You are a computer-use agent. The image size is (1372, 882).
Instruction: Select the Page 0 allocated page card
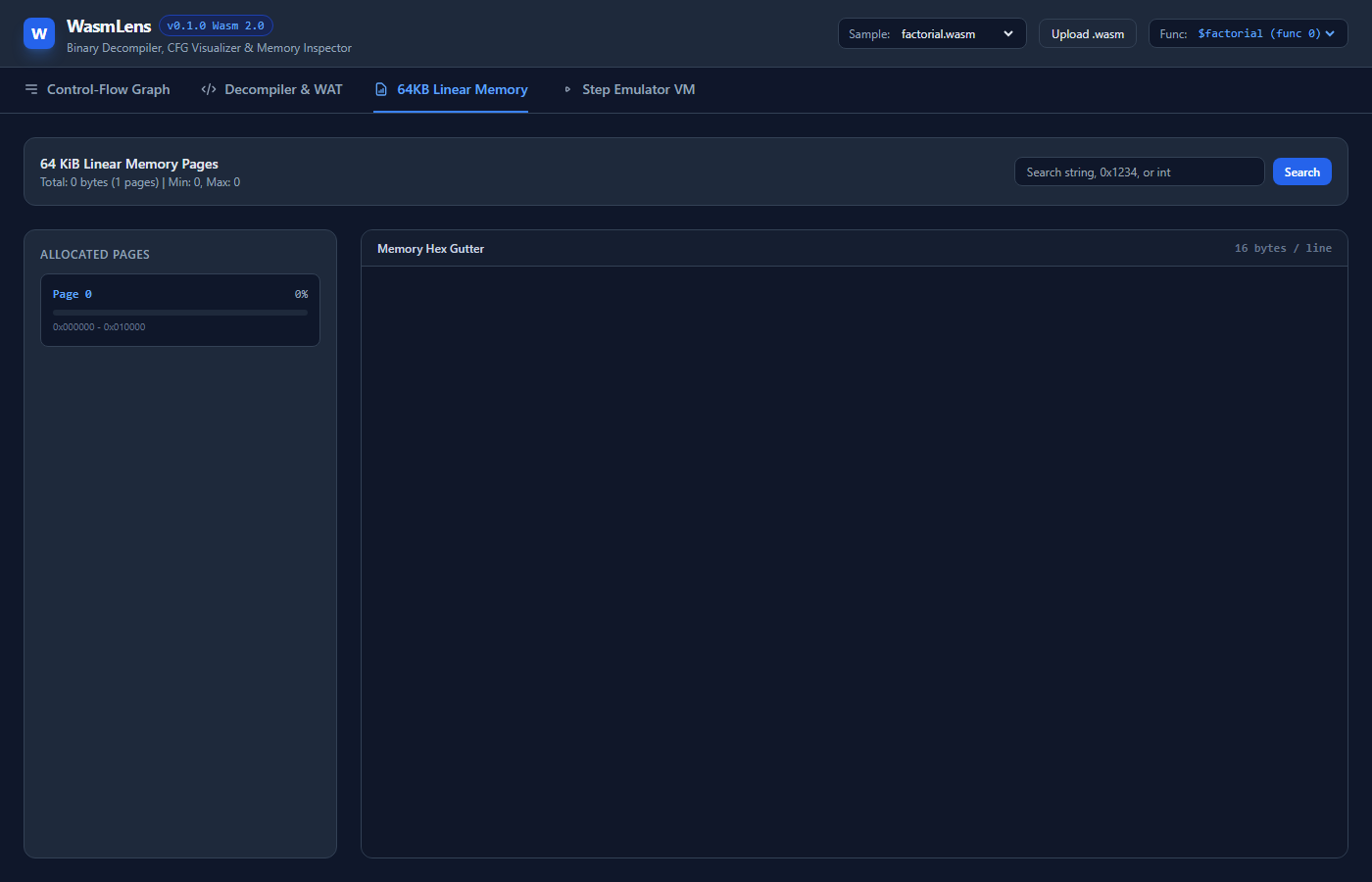[180, 310]
